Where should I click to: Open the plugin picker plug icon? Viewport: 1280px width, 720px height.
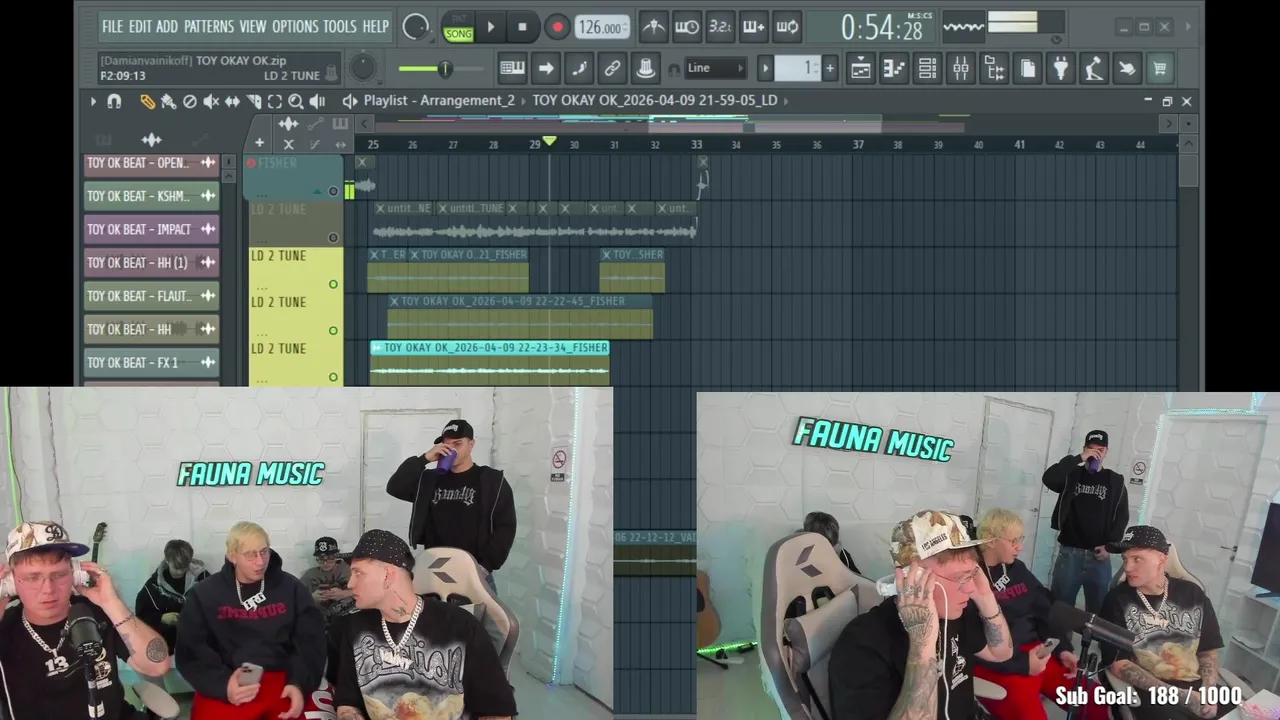[1060, 68]
